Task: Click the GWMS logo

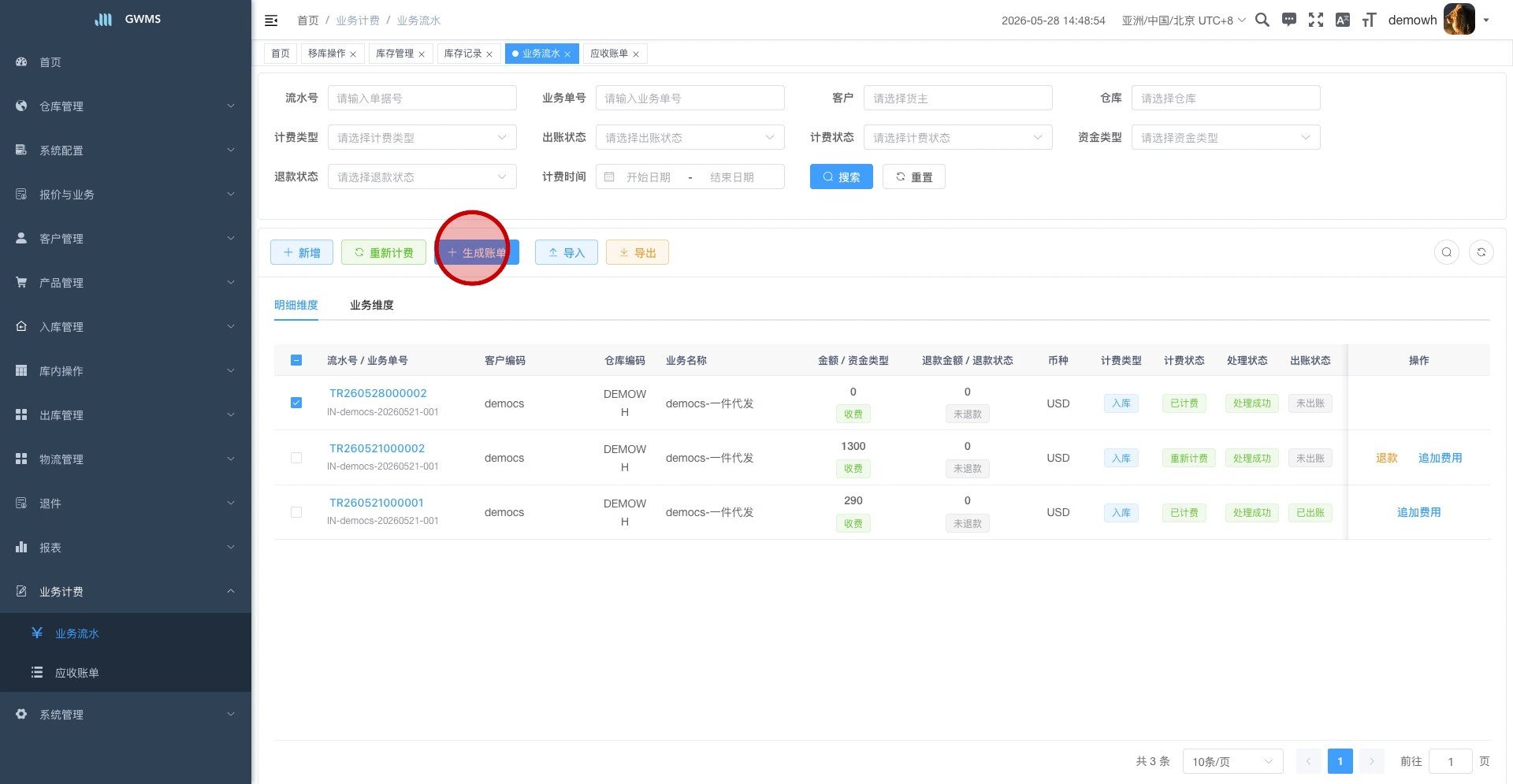Action: click(x=127, y=19)
